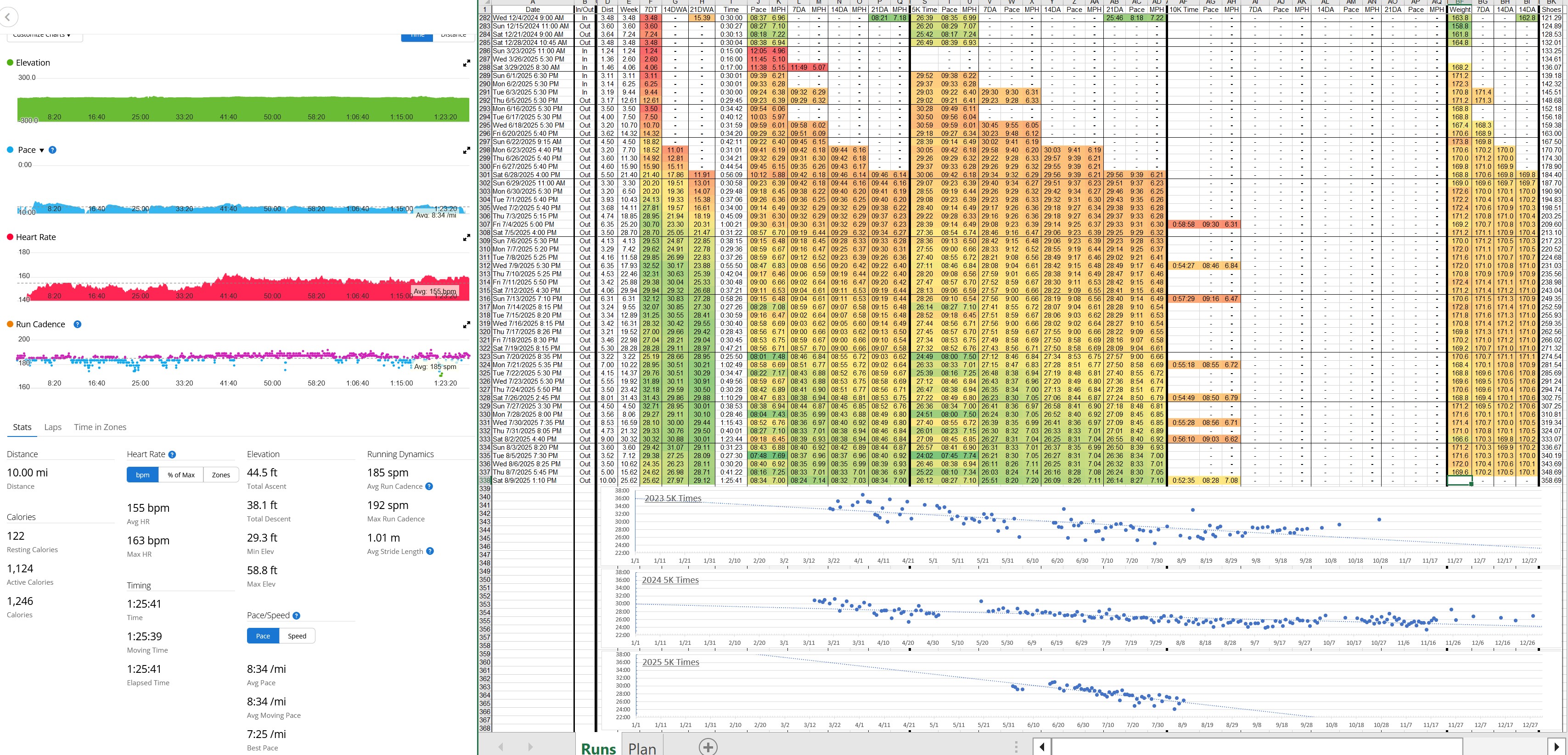
Task: Add a new sheet in Excel
Action: click(707, 746)
